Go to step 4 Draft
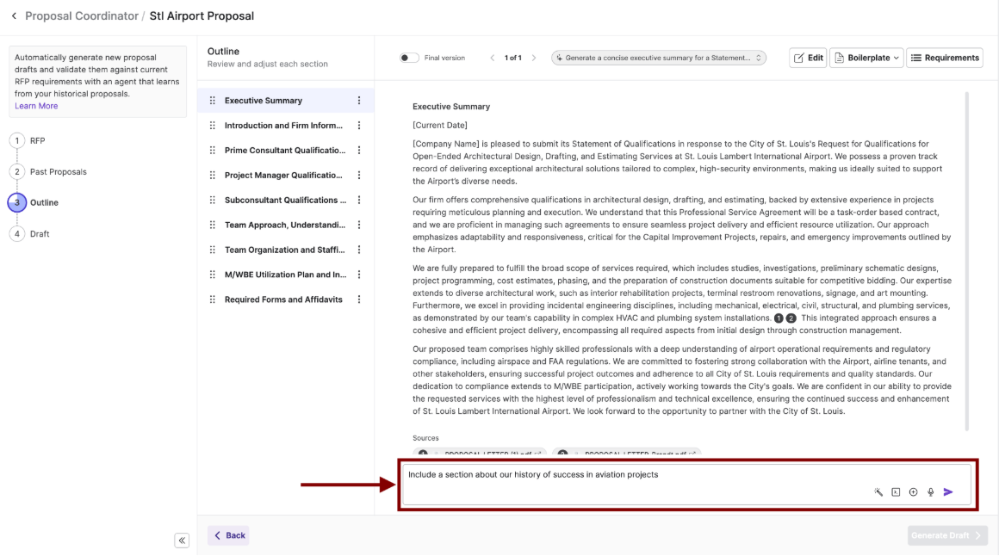999x556 pixels. coord(30,234)
